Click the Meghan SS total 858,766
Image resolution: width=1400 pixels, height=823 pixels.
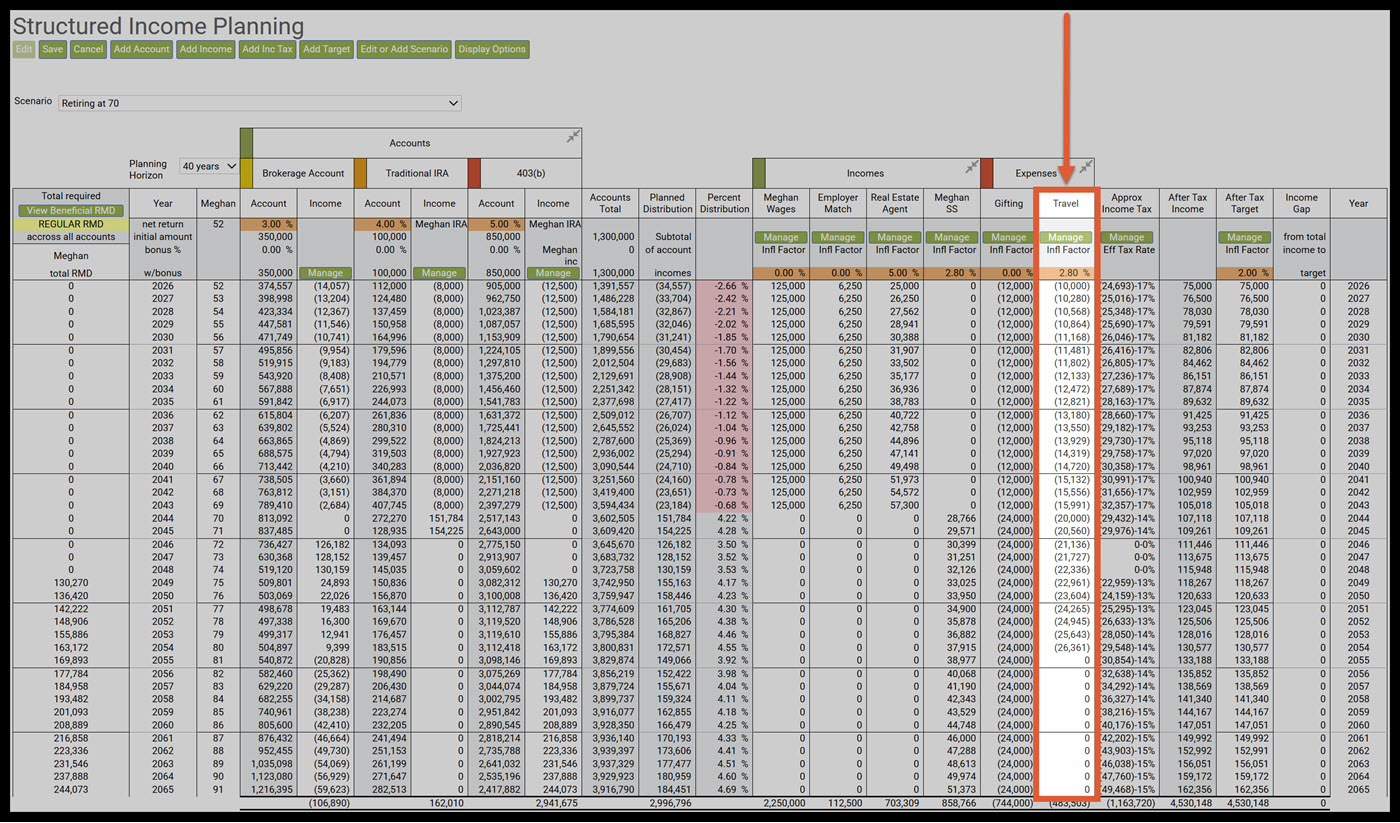[x=958, y=803]
